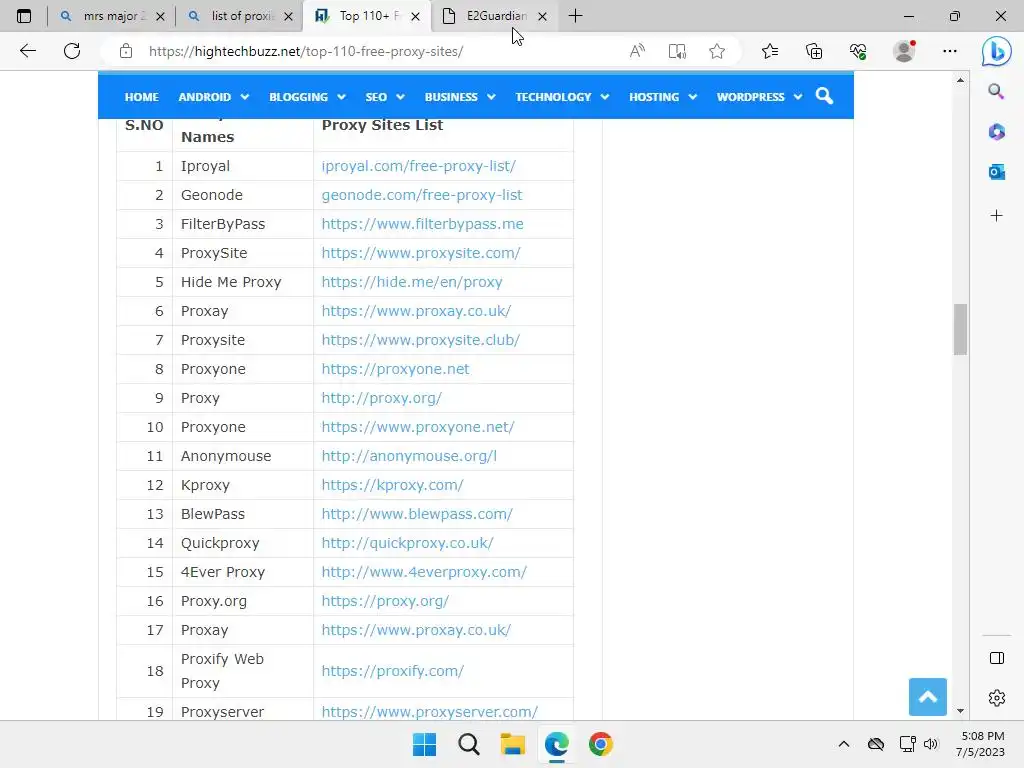This screenshot has width=1024, height=768.
Task: Open Google Chrome from taskbar
Action: click(601, 744)
